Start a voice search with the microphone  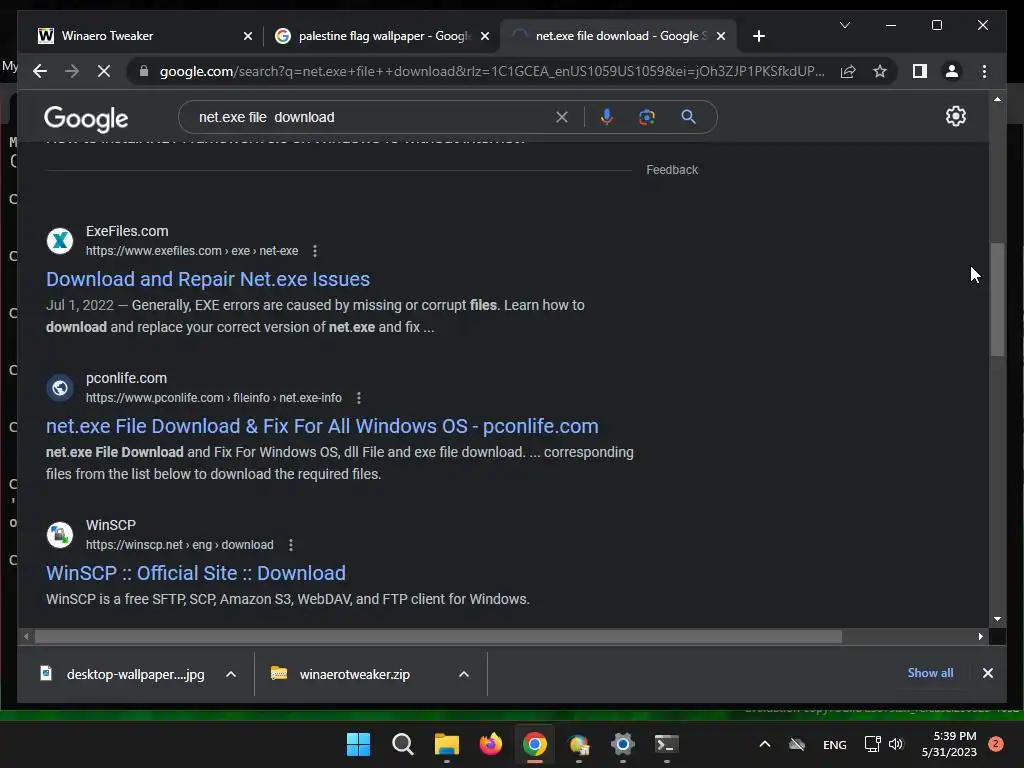point(607,117)
